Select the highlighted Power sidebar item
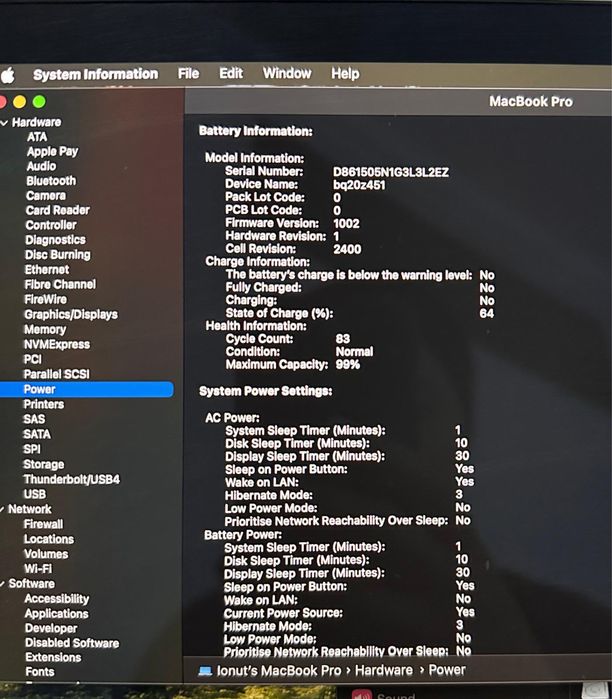612x699 pixels. click(87, 389)
